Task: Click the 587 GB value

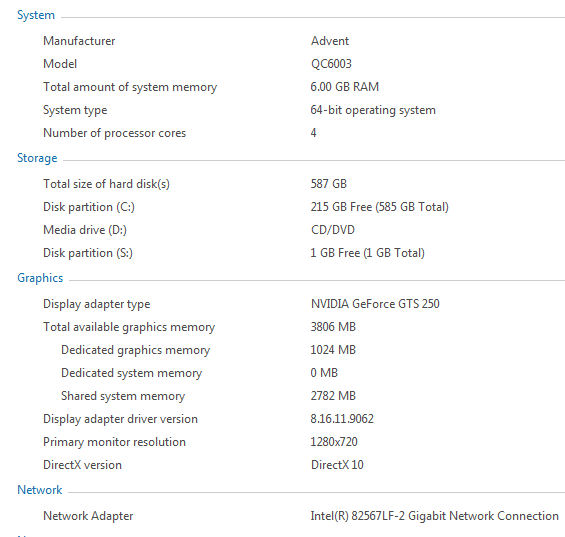Action: click(x=329, y=184)
